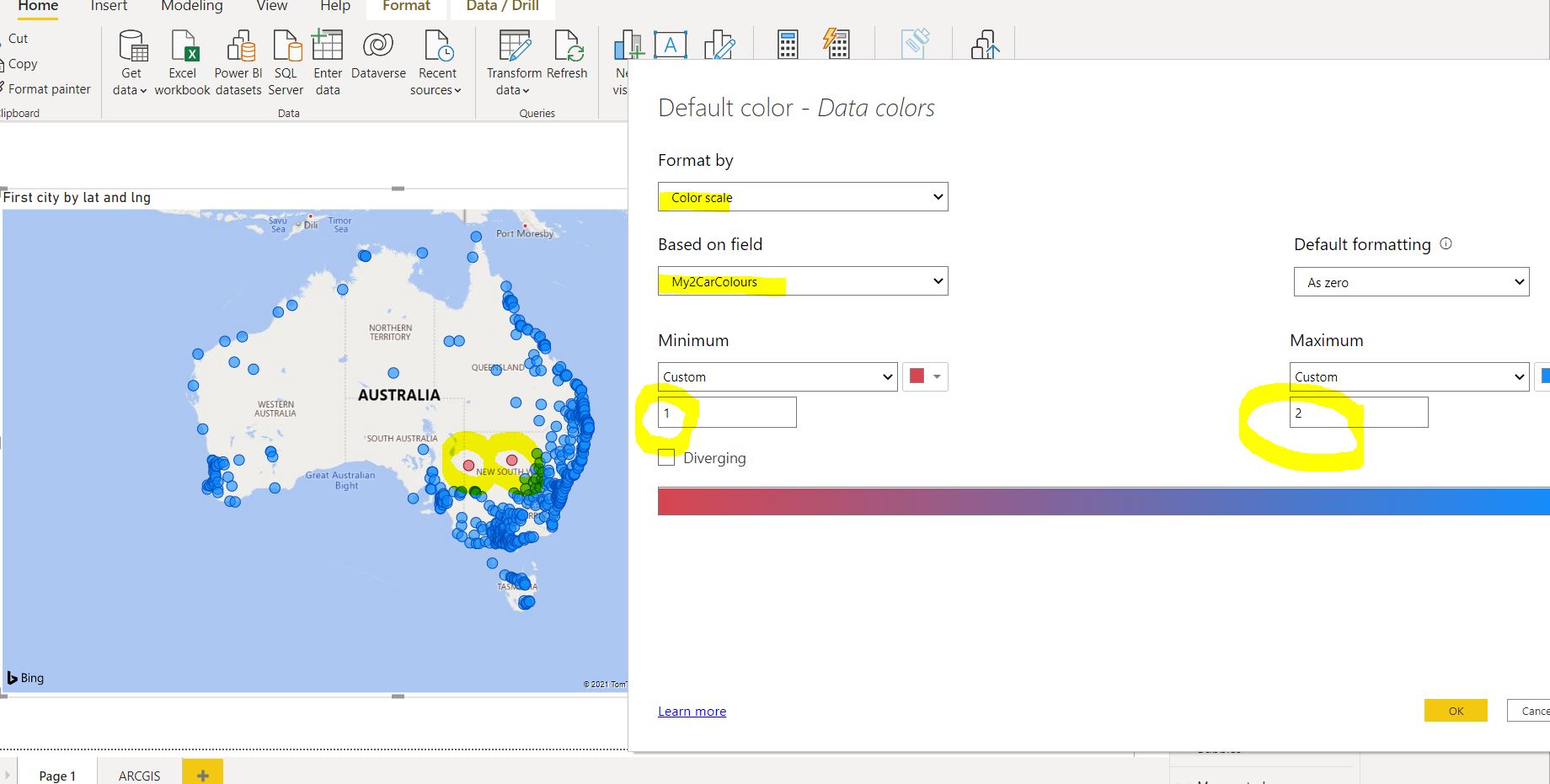Expand the Transform data dropdown arrow

coord(526,91)
